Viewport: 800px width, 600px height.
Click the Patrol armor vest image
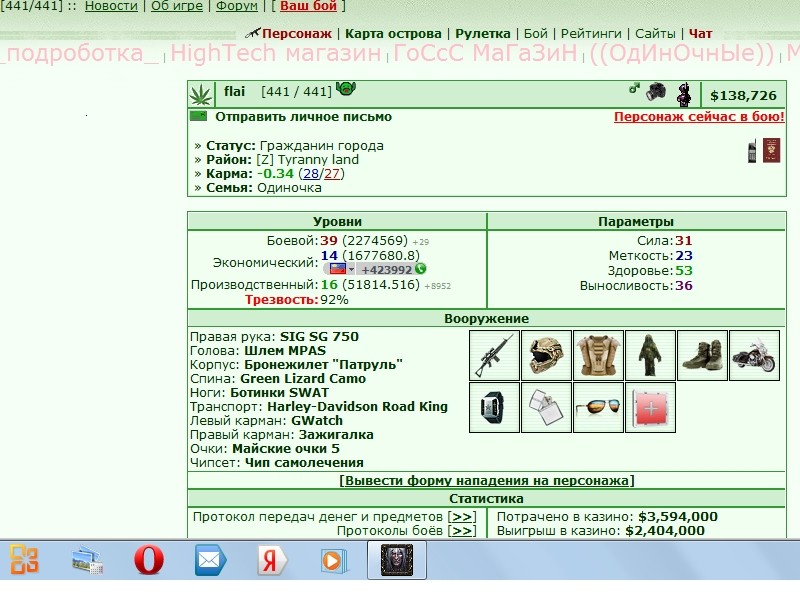point(598,356)
